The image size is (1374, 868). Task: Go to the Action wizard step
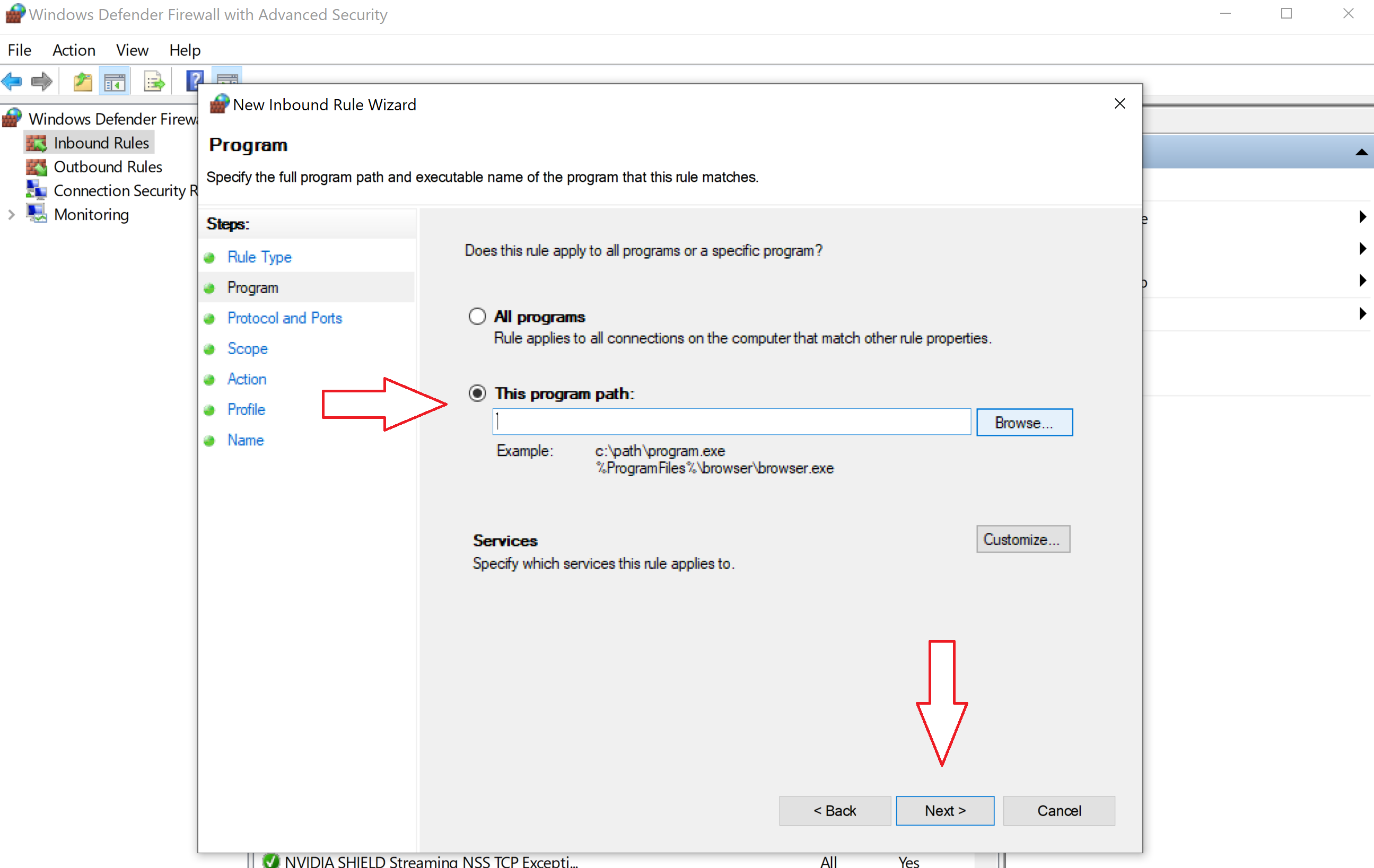coord(247,379)
